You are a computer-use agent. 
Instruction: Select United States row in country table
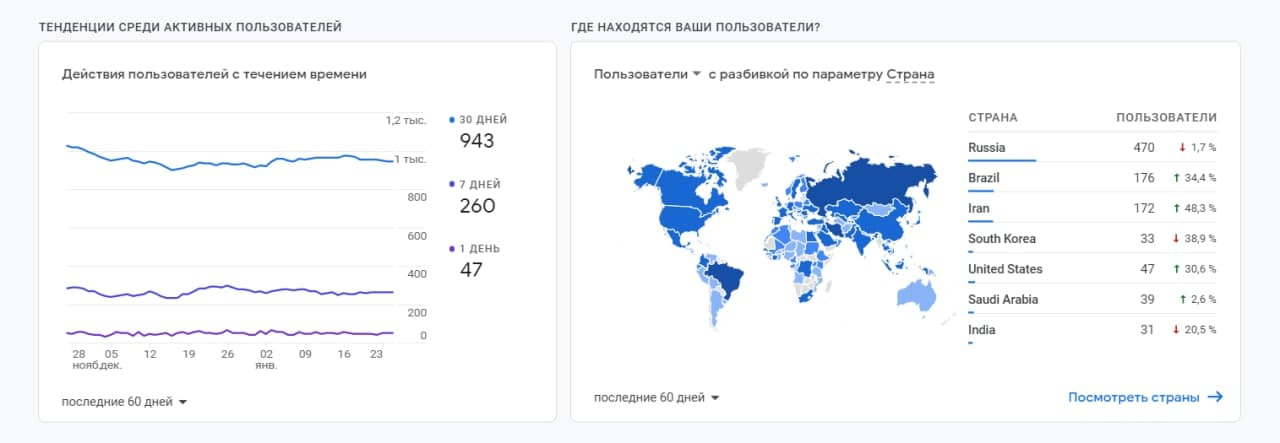[x=1092, y=269]
